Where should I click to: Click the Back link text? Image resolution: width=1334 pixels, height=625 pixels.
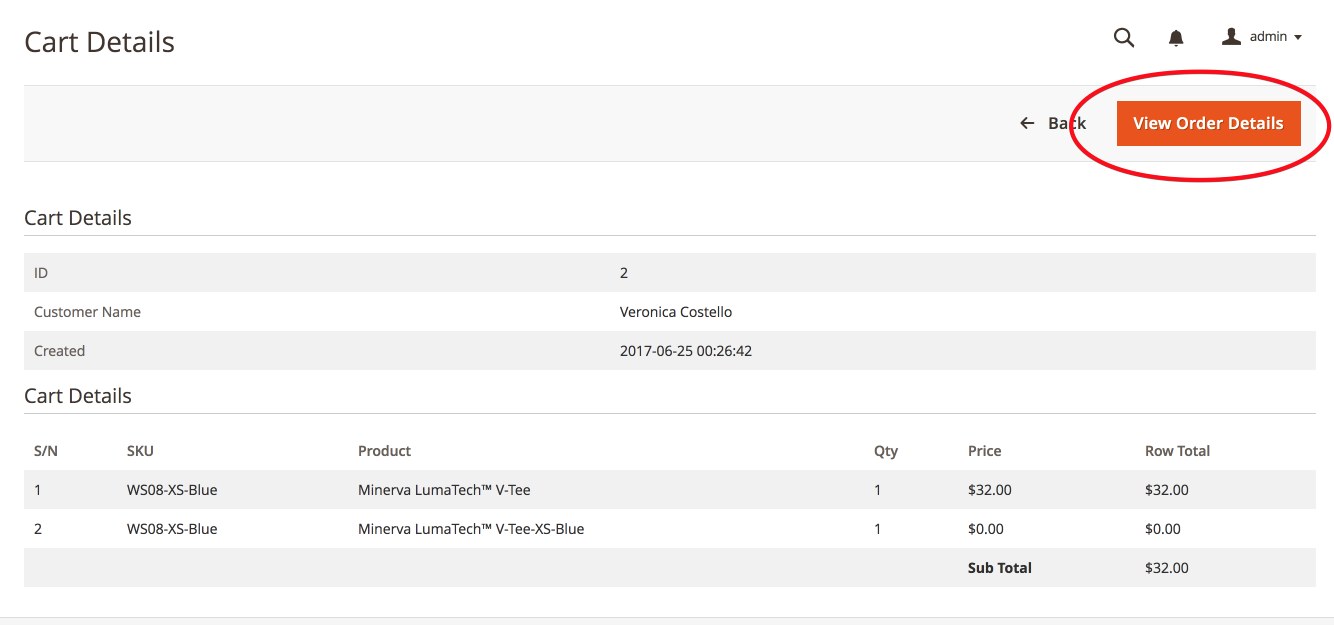[x=1066, y=123]
